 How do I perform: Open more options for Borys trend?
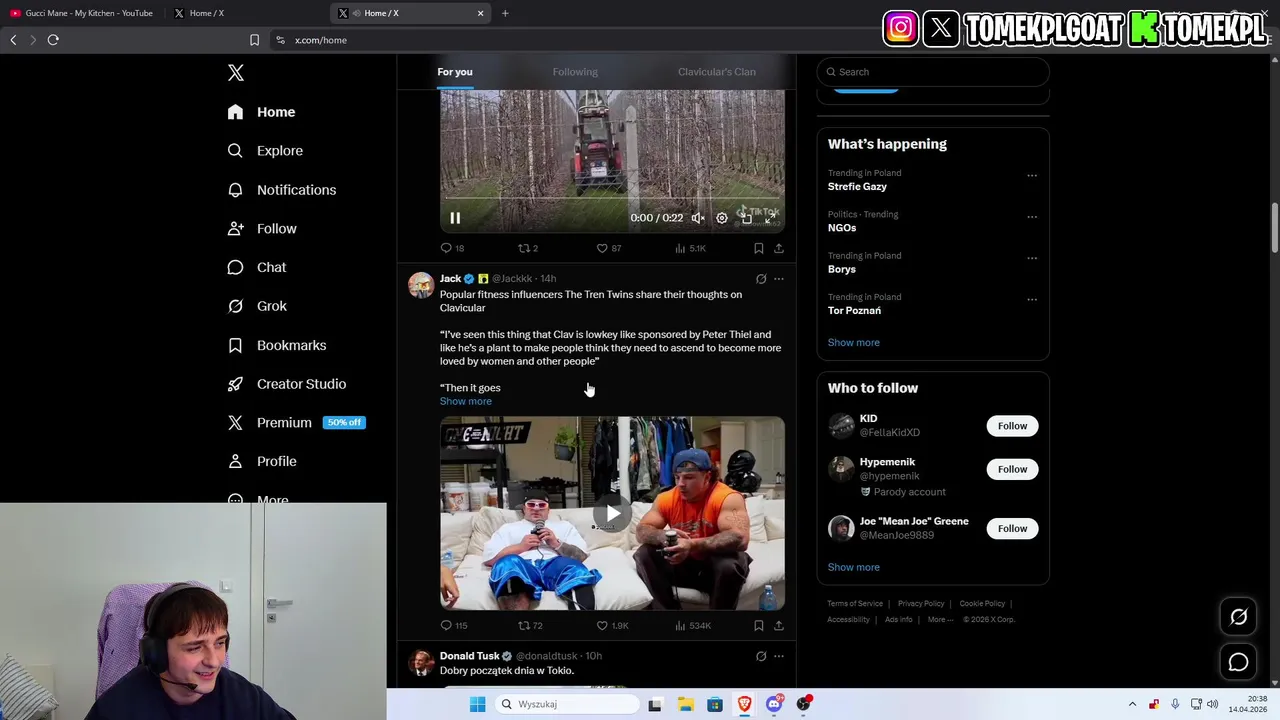point(1032,258)
